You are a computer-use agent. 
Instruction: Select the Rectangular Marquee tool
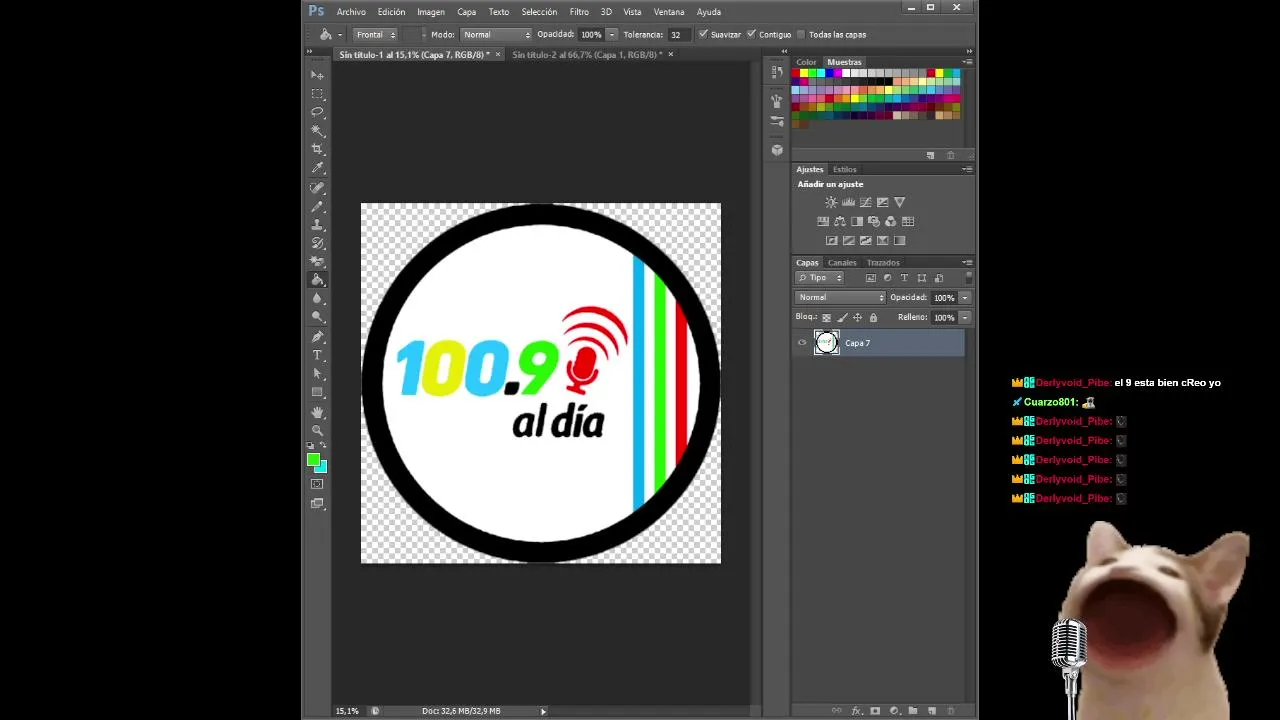click(x=317, y=94)
